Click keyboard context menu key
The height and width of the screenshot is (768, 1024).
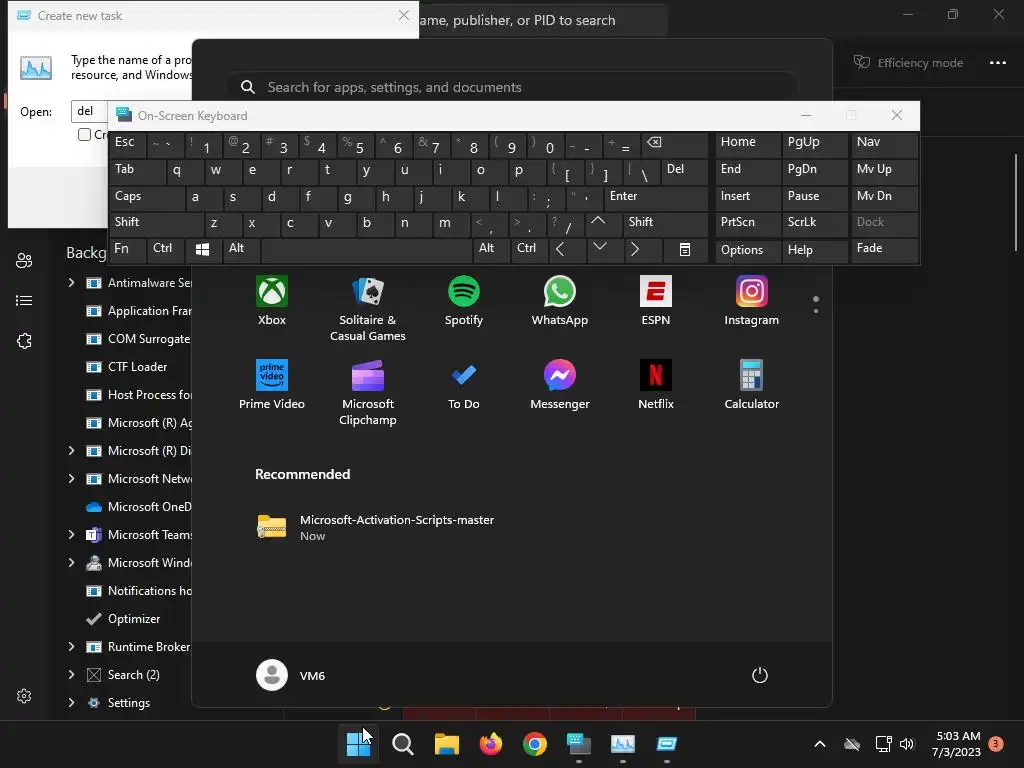[684, 249]
